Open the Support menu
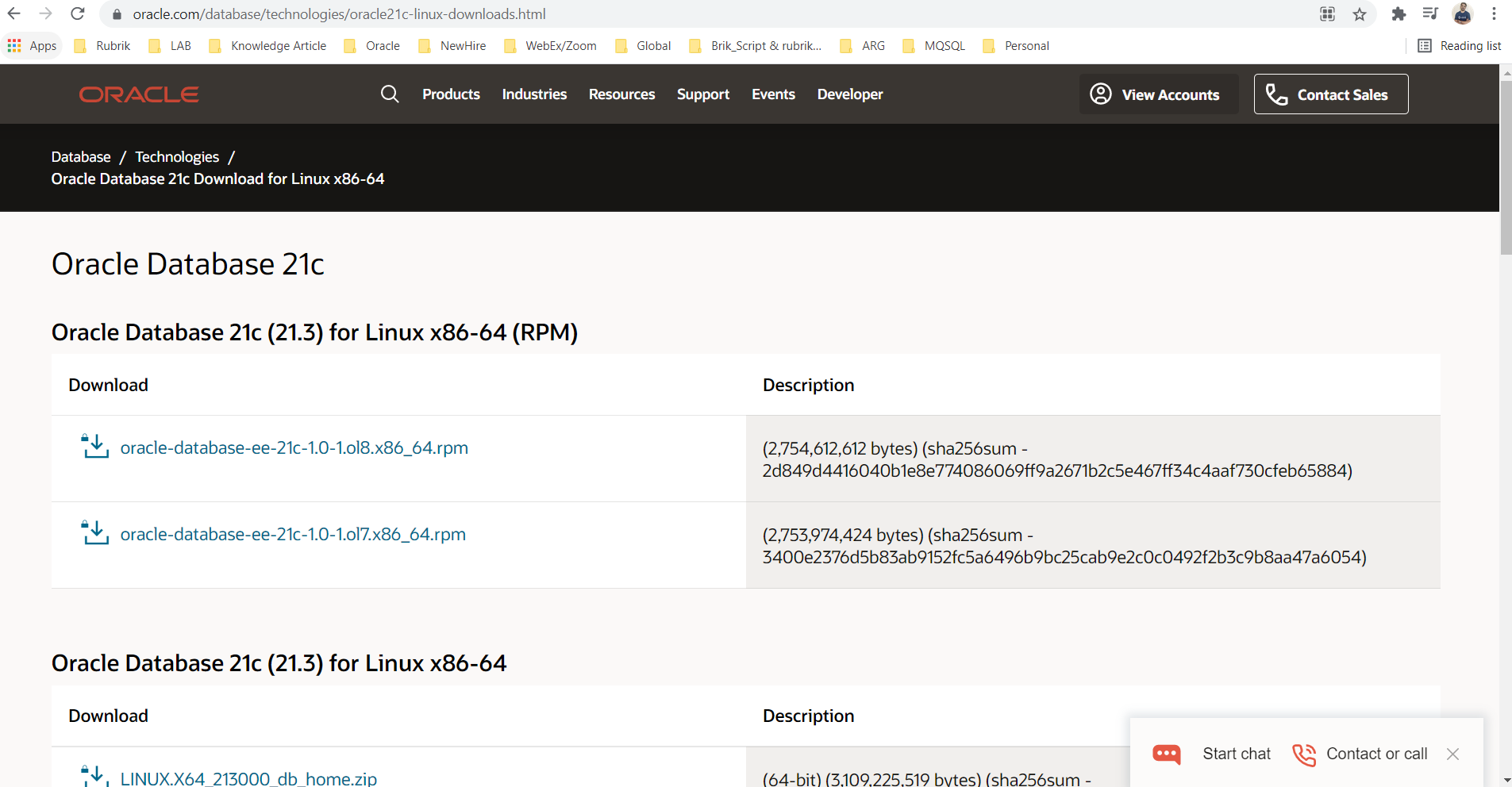1512x787 pixels. coord(703,94)
